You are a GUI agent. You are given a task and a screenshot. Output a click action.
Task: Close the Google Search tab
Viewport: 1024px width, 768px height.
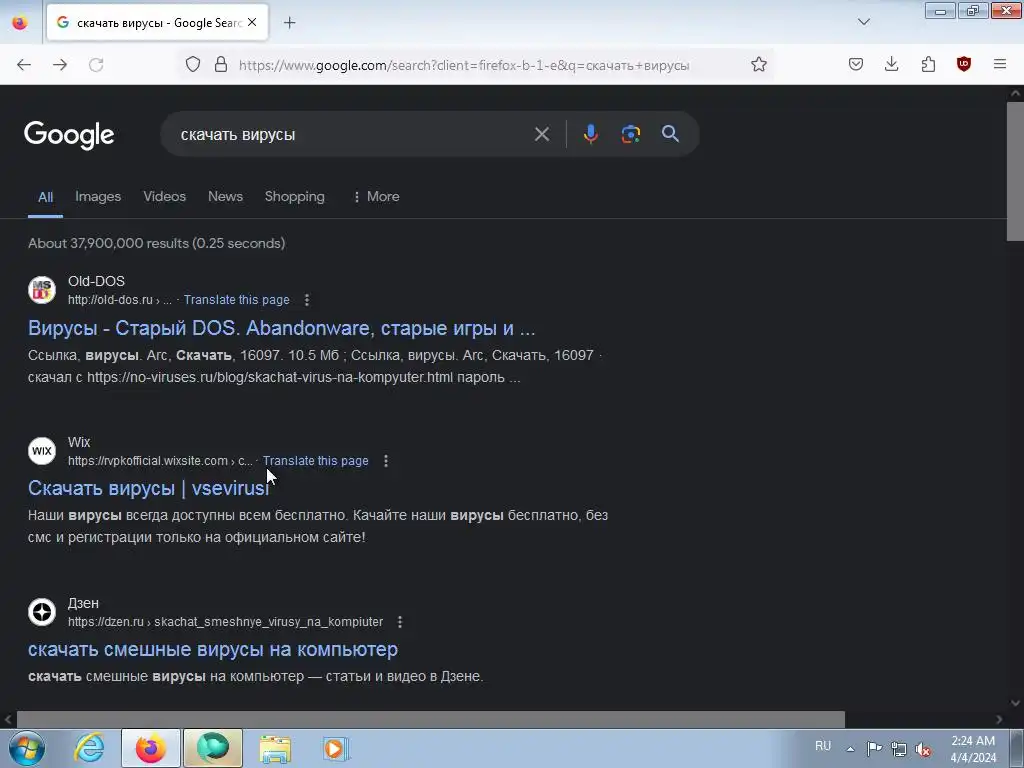(252, 22)
